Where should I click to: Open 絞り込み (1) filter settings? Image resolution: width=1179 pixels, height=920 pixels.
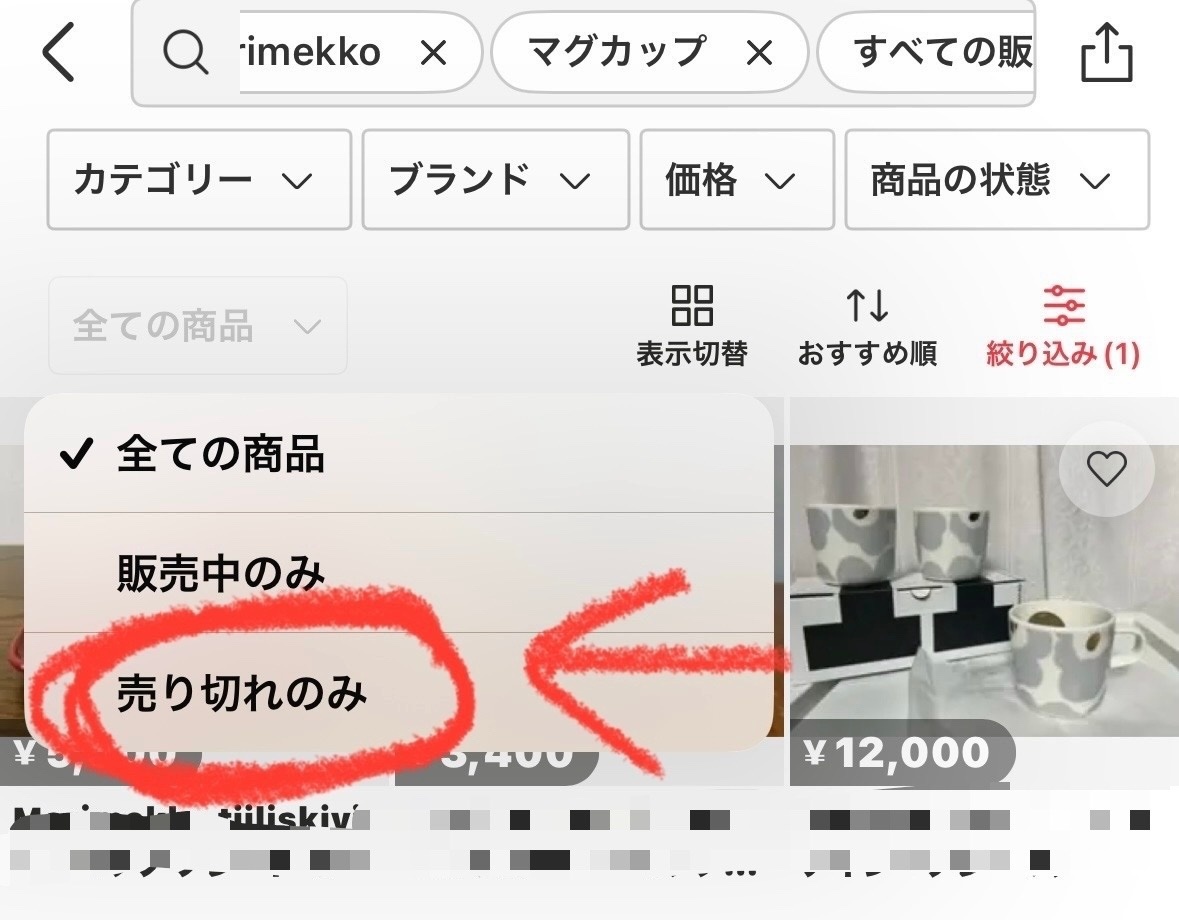1063,326
